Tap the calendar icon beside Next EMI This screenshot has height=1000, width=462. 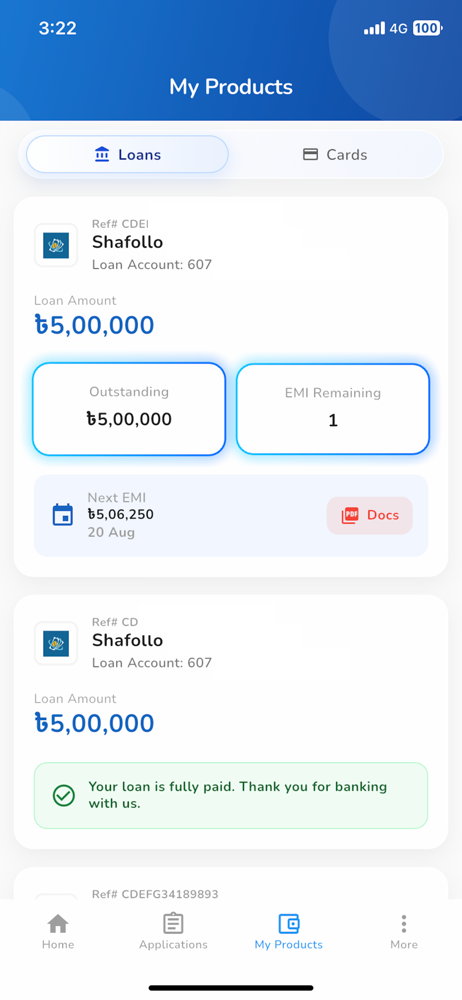pos(63,515)
